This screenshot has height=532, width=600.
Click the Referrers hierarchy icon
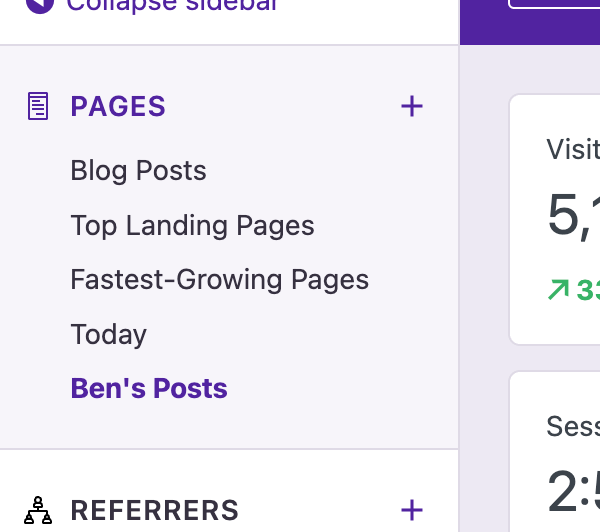[38, 510]
